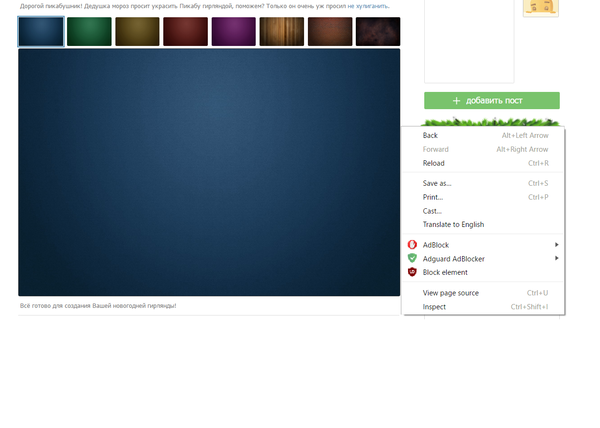
Task: Open Print... from context menu
Action: click(433, 197)
